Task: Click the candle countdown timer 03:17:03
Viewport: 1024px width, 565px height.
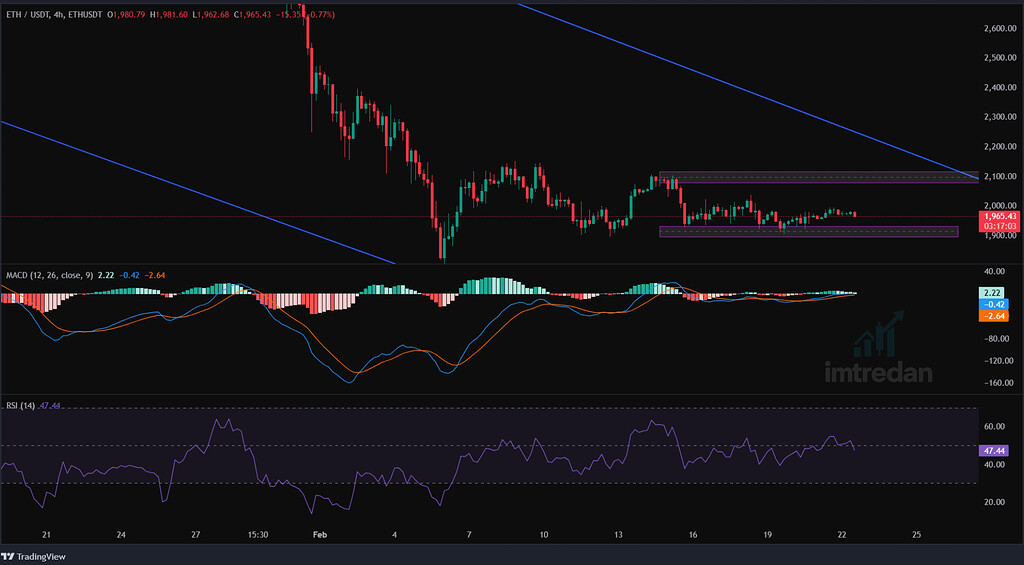Action: (998, 225)
